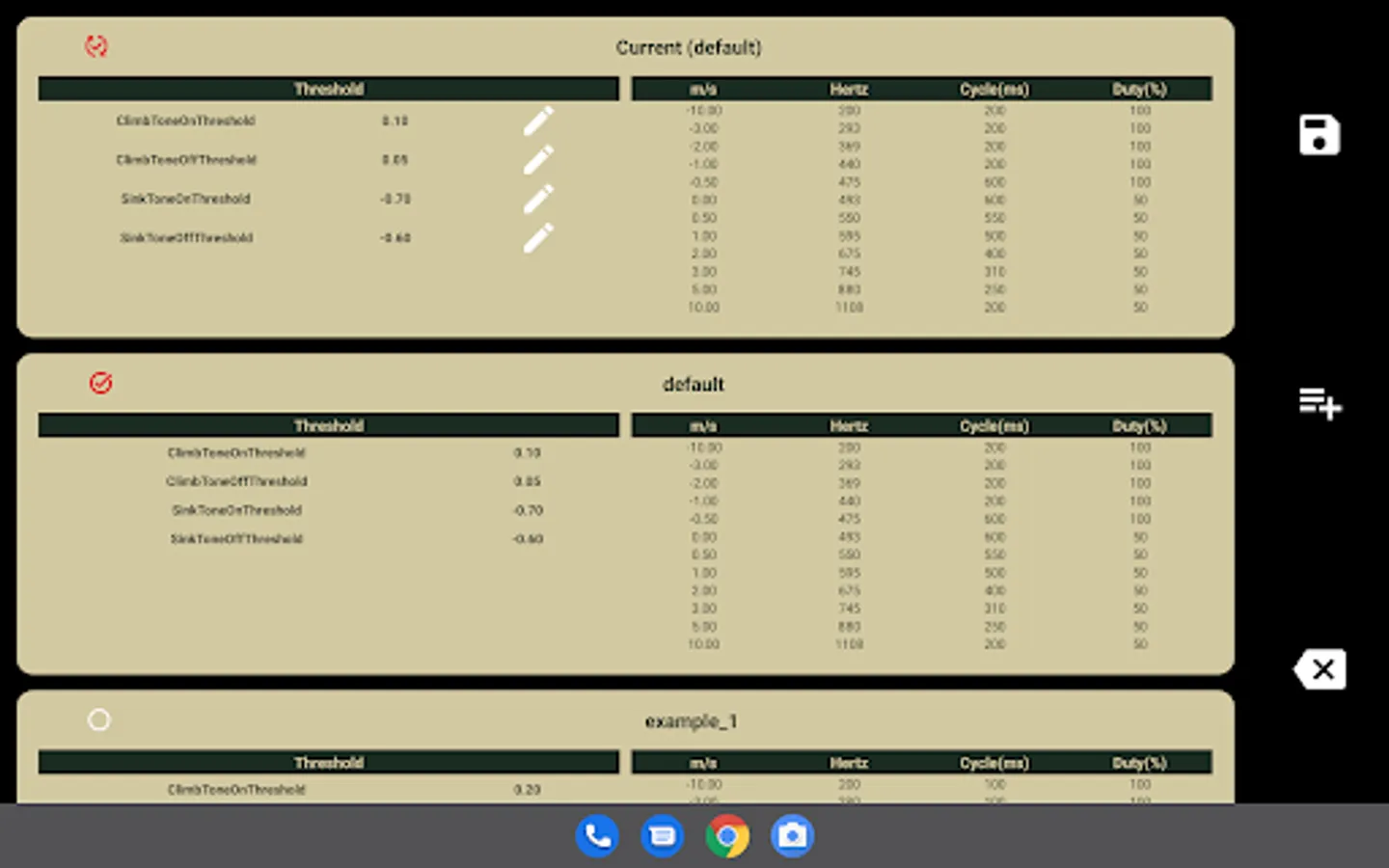Screen dimensions: 1389x868
Task: Open the Camera app in the dock
Action: 792,836
